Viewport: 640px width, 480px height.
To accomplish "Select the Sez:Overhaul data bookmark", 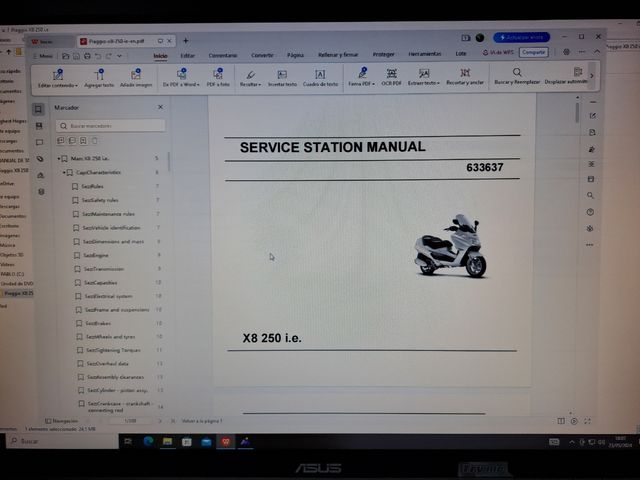I will coord(107,364).
